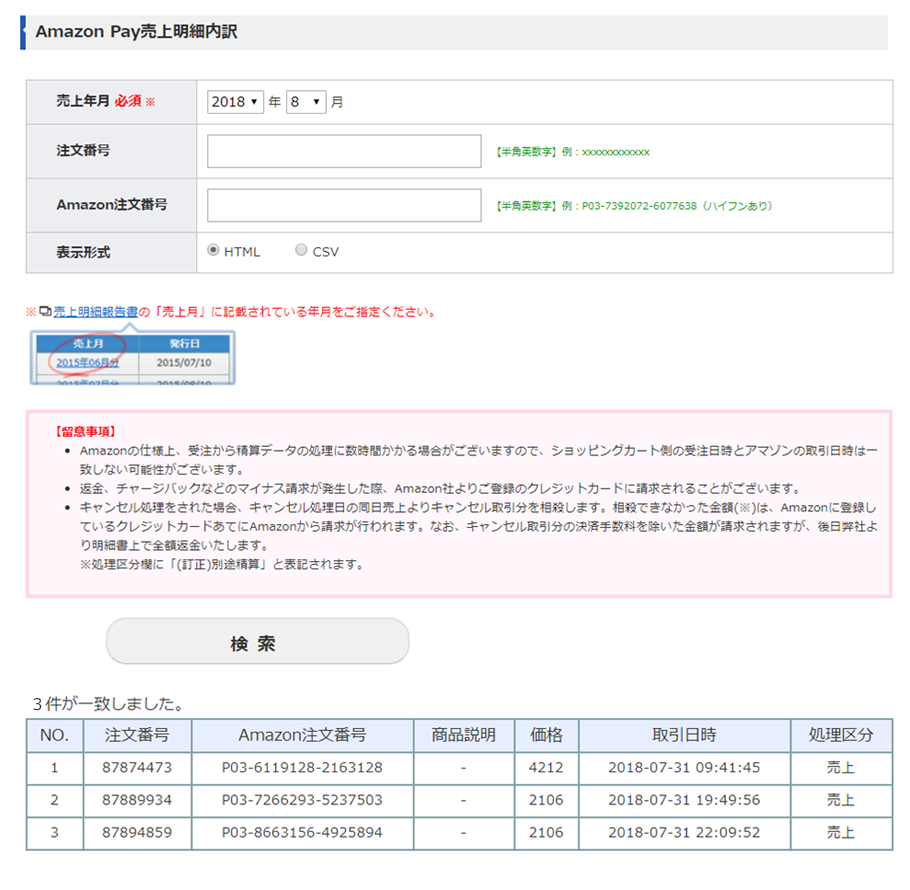Click the 注文番号 input field

click(344, 151)
